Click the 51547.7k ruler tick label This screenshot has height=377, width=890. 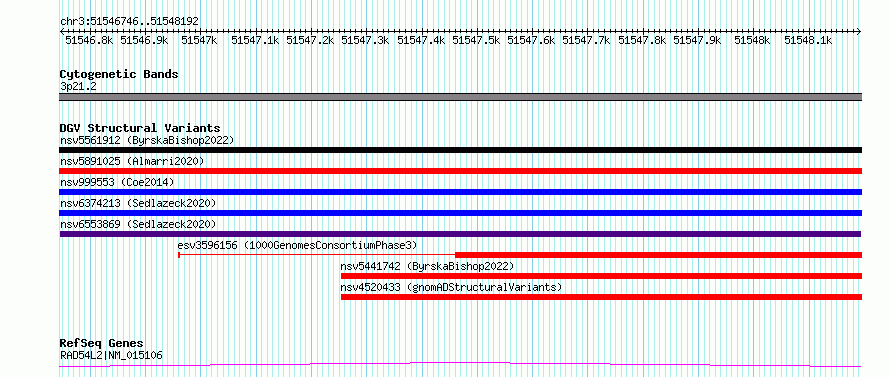click(586, 40)
